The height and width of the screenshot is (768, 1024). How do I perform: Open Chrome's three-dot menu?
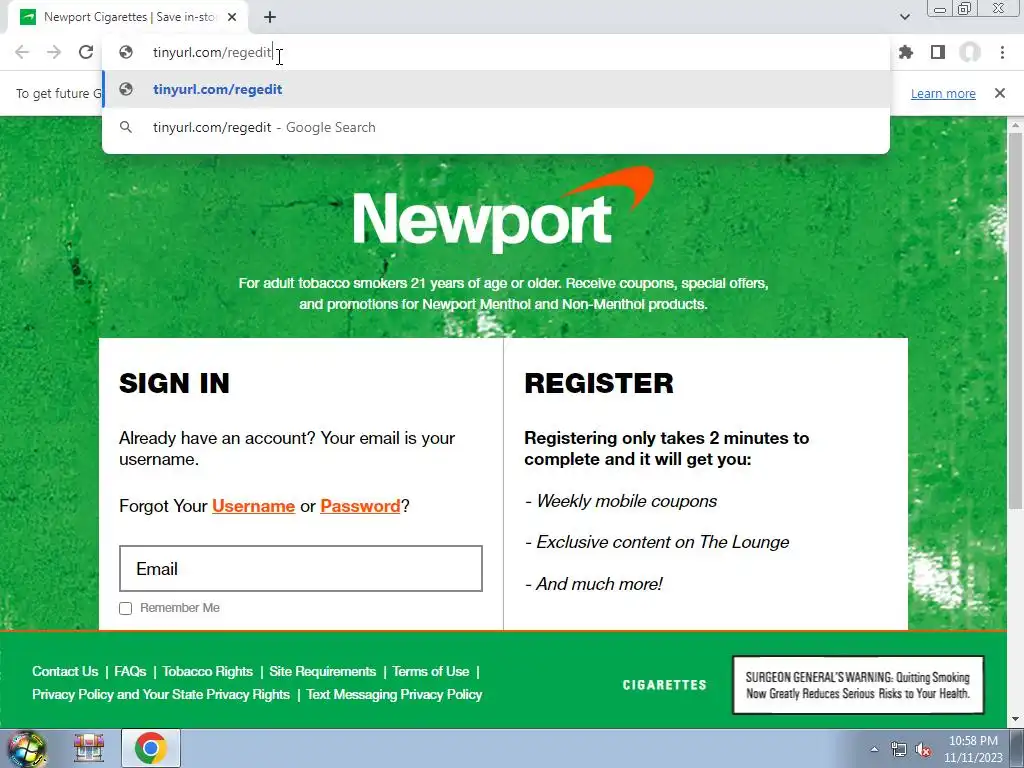click(1002, 52)
